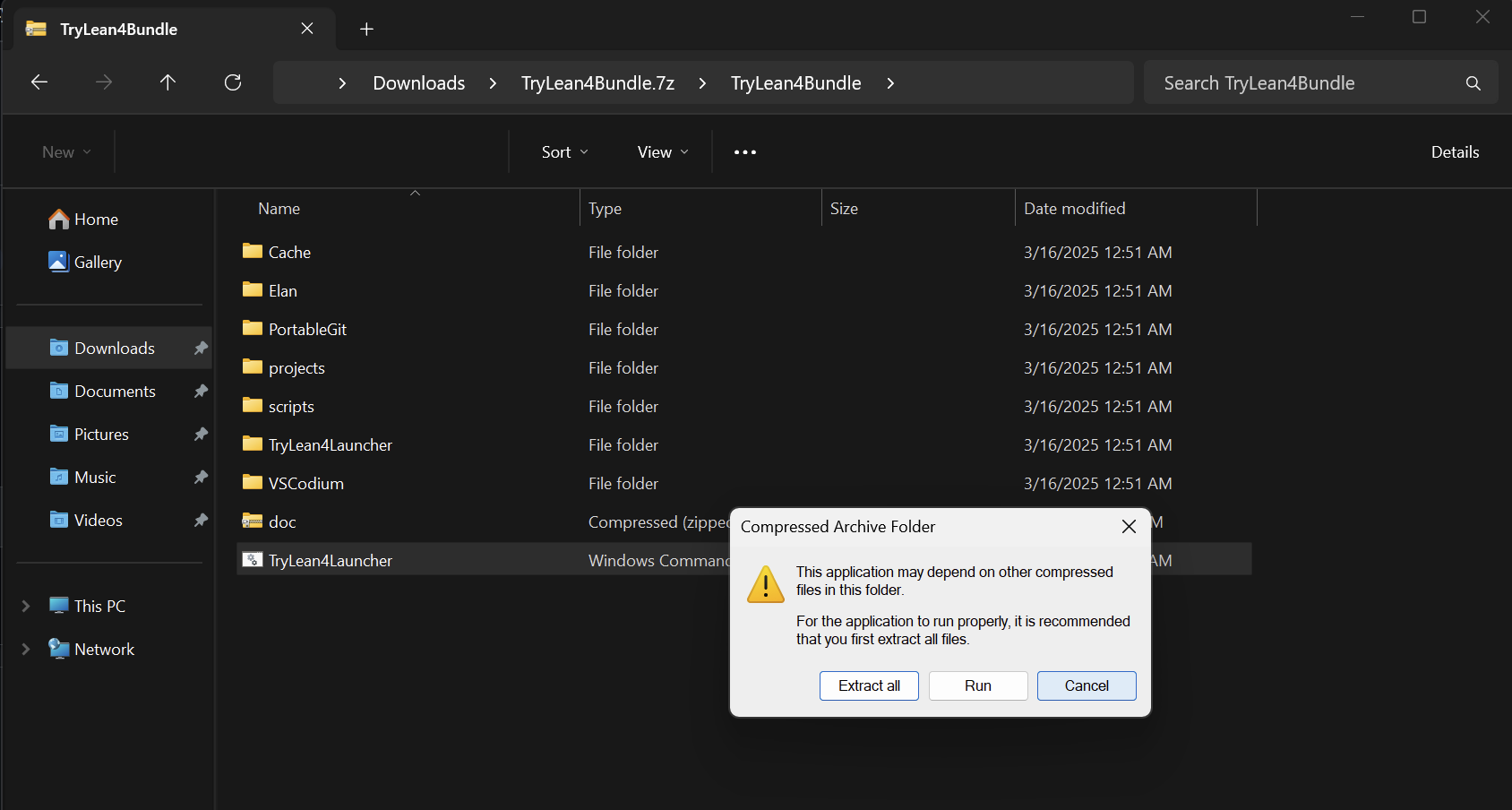Click the doc zipped folder icon
Screen dimensions: 1512x810
(253, 521)
